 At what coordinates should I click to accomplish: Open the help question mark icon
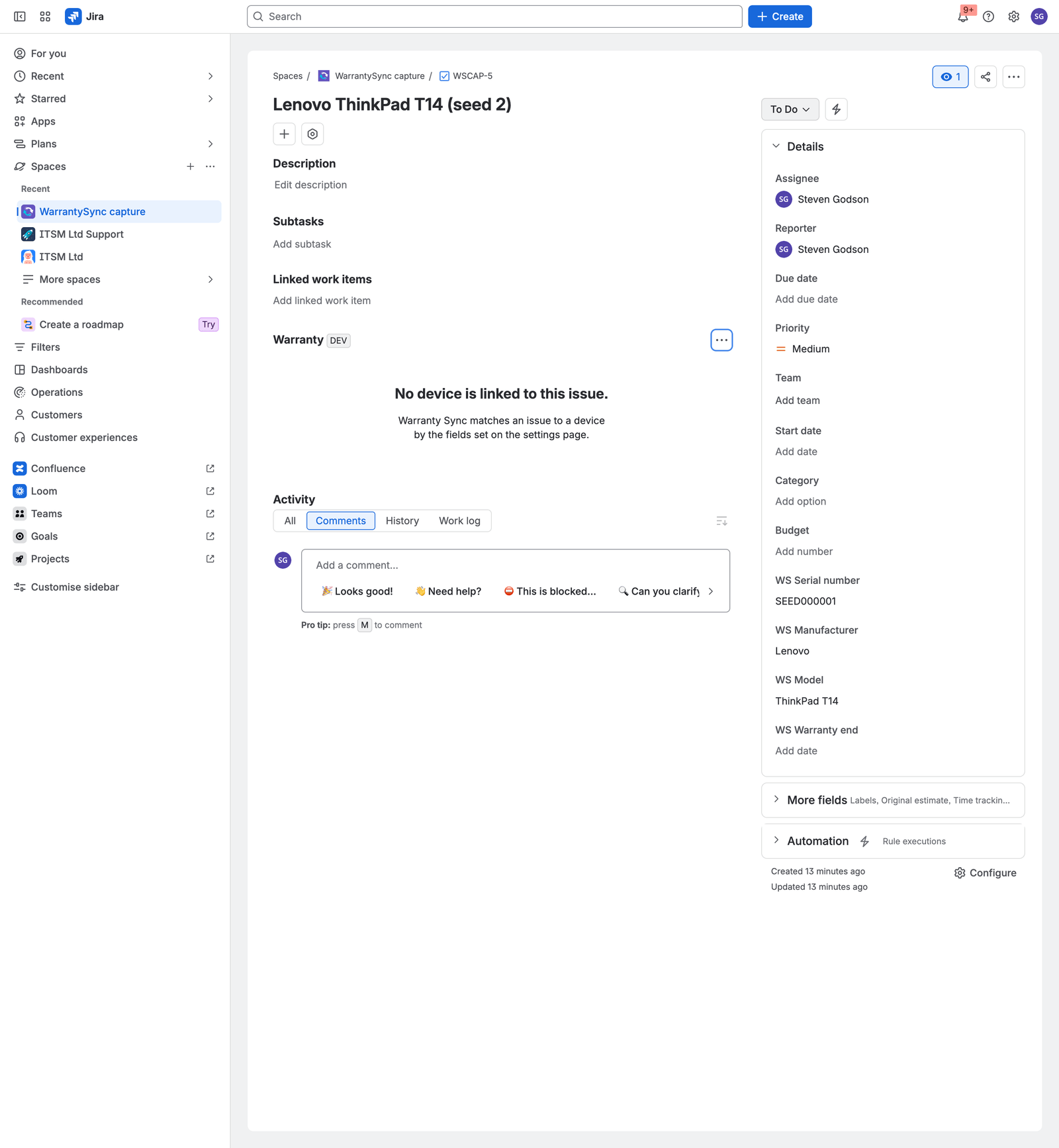pyautogui.click(x=988, y=17)
